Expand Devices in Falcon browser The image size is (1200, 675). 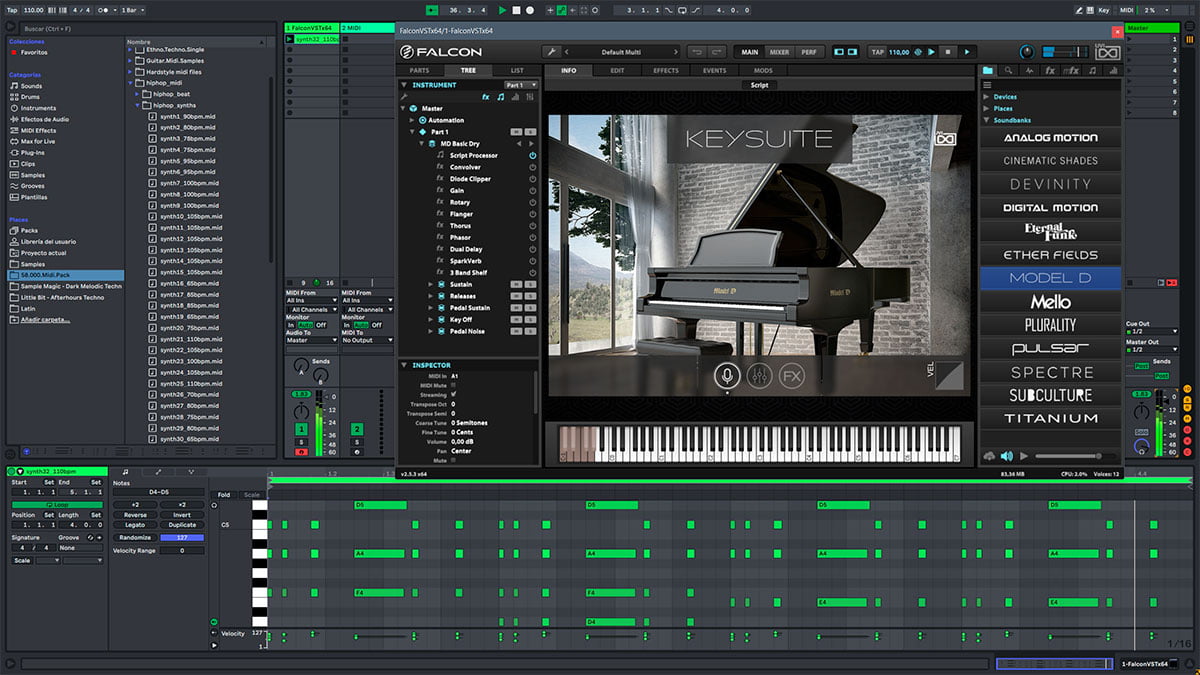(x=985, y=97)
